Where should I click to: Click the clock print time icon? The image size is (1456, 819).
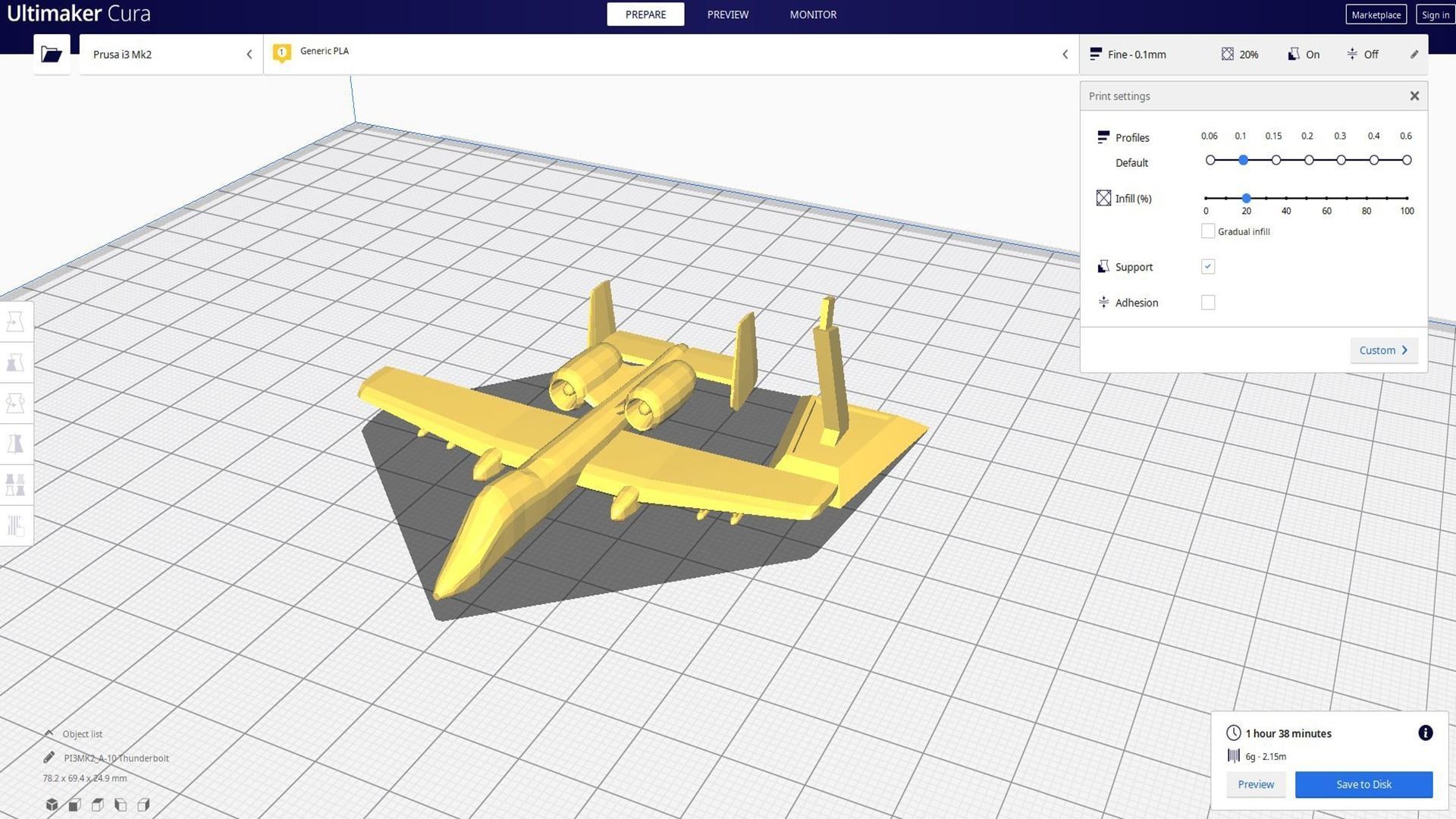1234,733
